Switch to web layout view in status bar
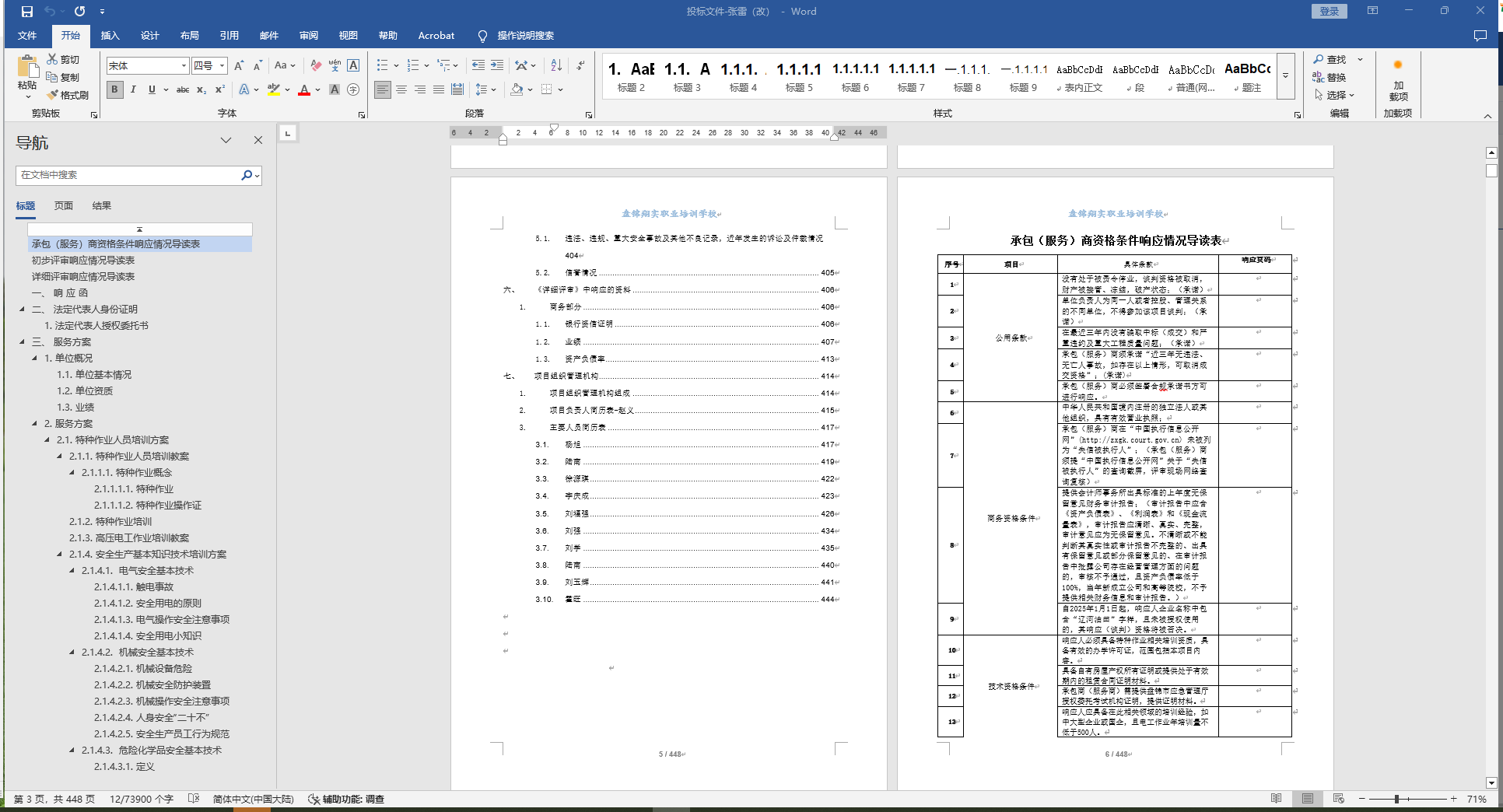The width and height of the screenshot is (1503, 812). click(x=1338, y=799)
